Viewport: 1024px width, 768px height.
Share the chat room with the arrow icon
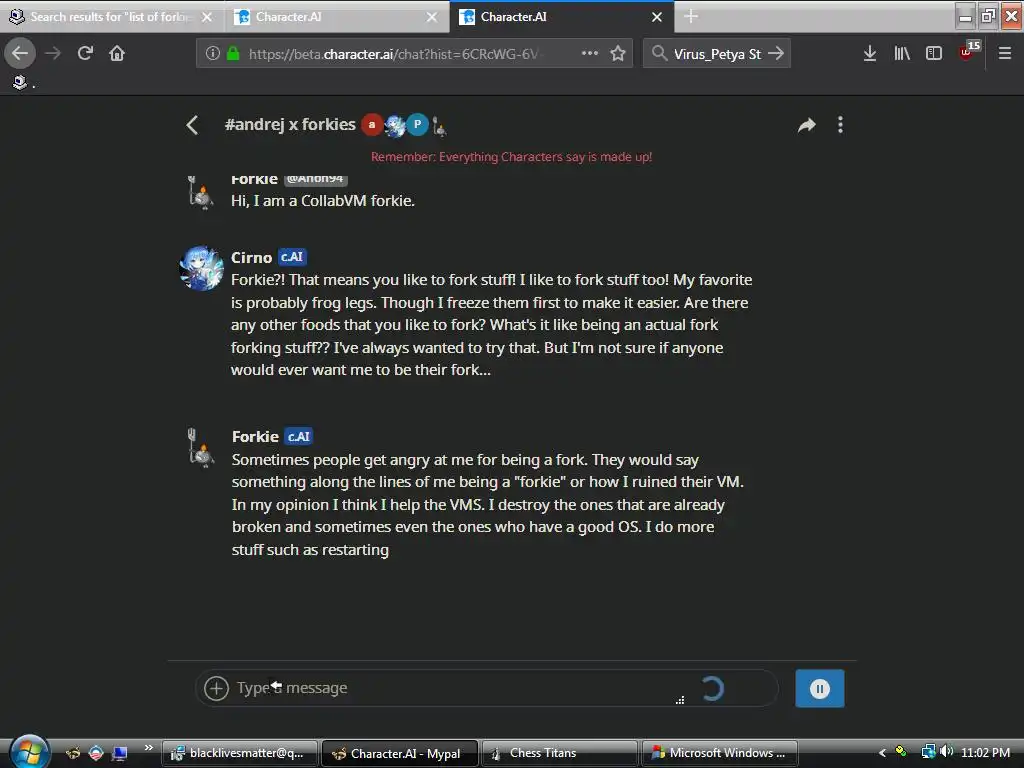pos(807,125)
